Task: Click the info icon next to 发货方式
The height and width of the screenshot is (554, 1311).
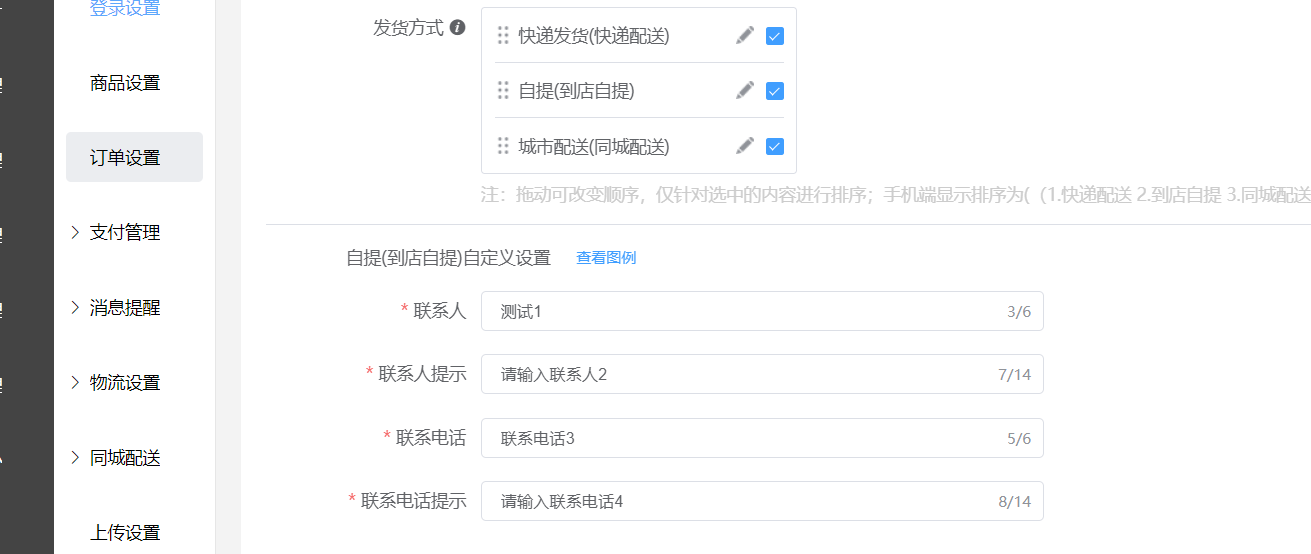Action: [x=458, y=28]
